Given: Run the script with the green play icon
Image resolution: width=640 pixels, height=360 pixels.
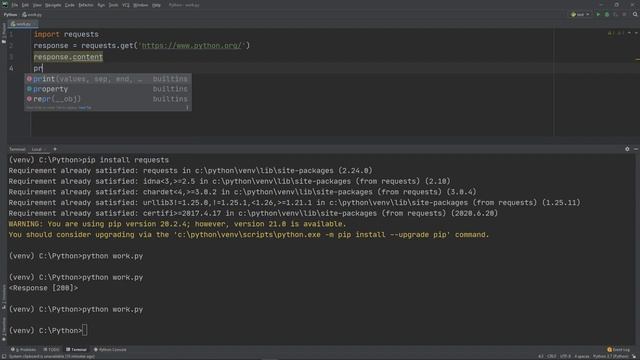Looking at the screenshot, I should pyautogui.click(x=598, y=14).
